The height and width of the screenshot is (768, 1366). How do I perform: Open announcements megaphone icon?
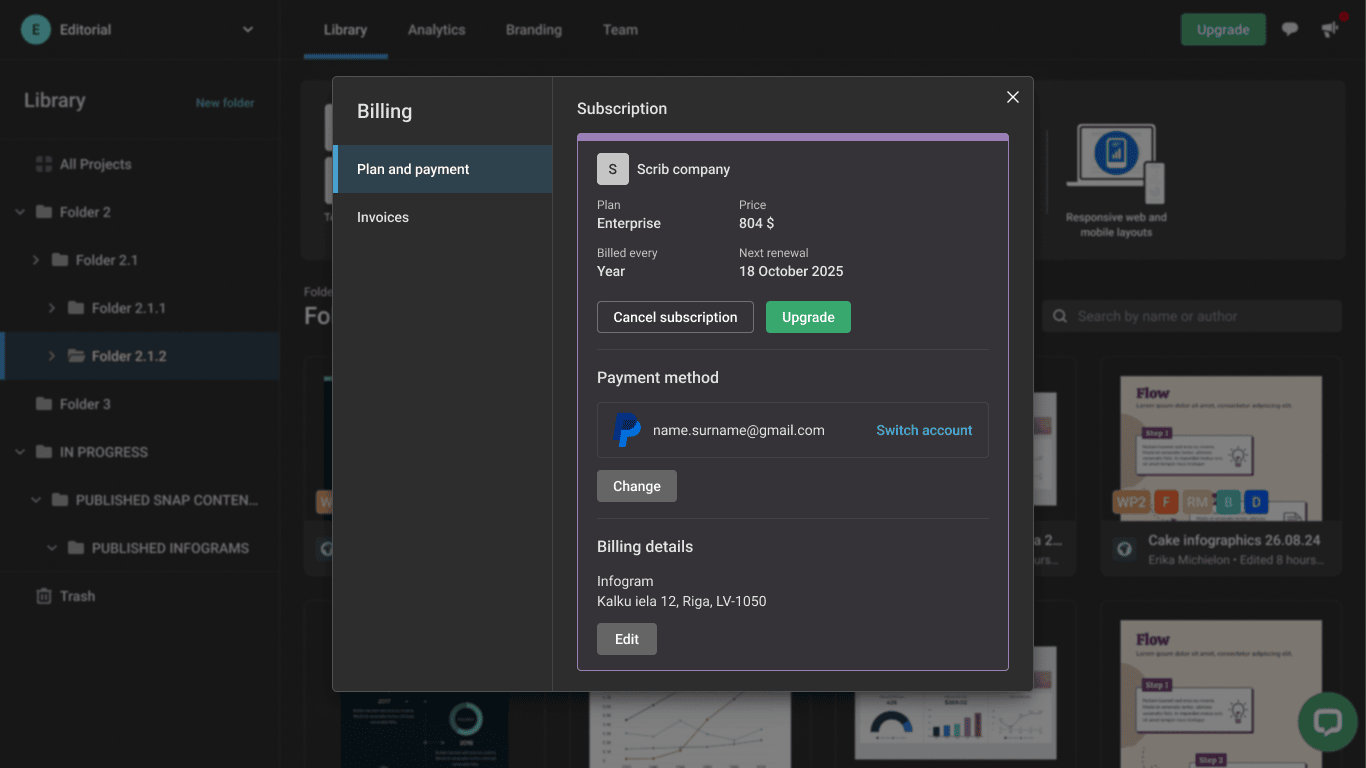tap(1330, 29)
